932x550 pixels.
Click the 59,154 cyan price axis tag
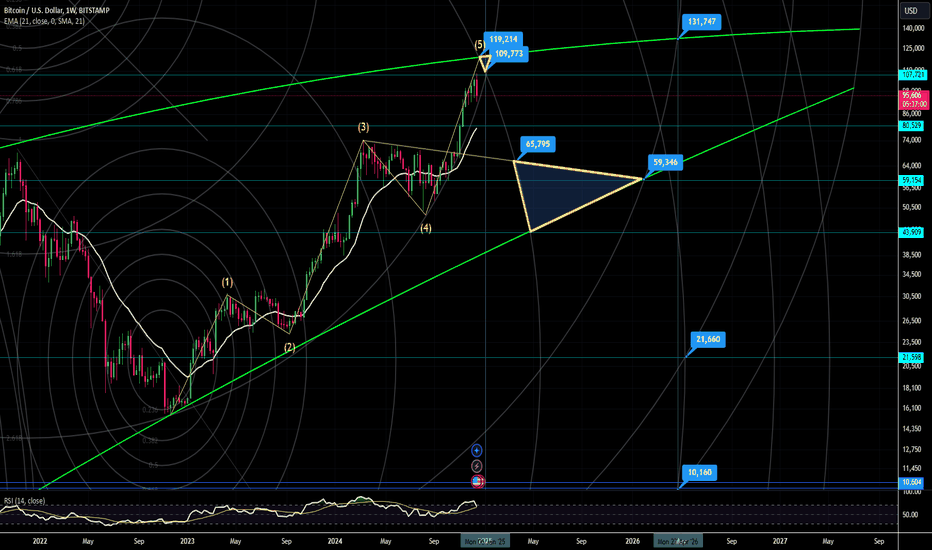pyautogui.click(x=911, y=180)
